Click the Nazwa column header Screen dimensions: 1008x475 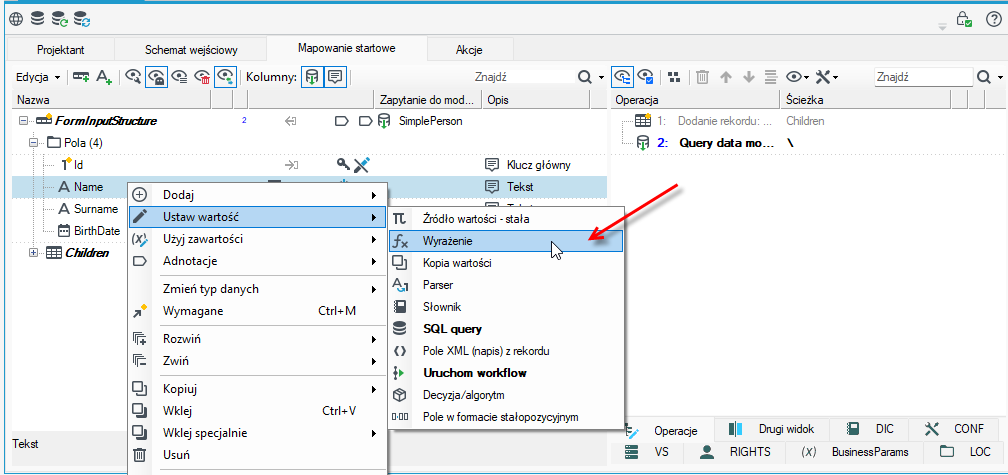112,100
